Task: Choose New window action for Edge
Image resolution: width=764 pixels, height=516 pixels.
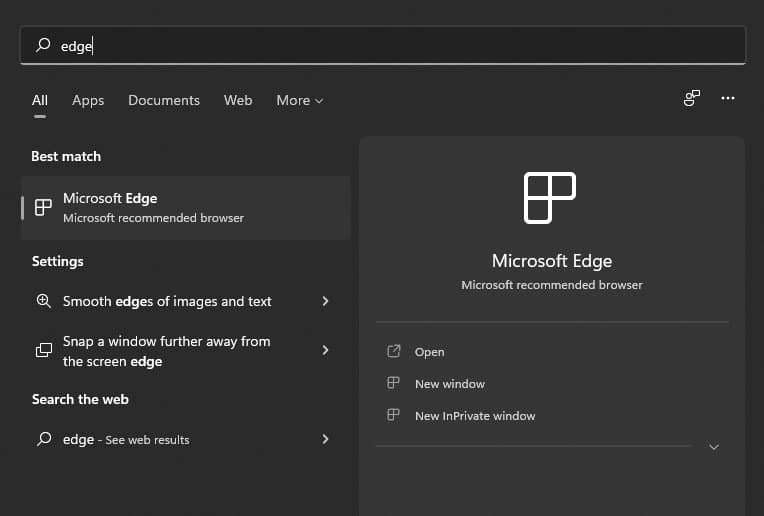Action: tap(449, 384)
